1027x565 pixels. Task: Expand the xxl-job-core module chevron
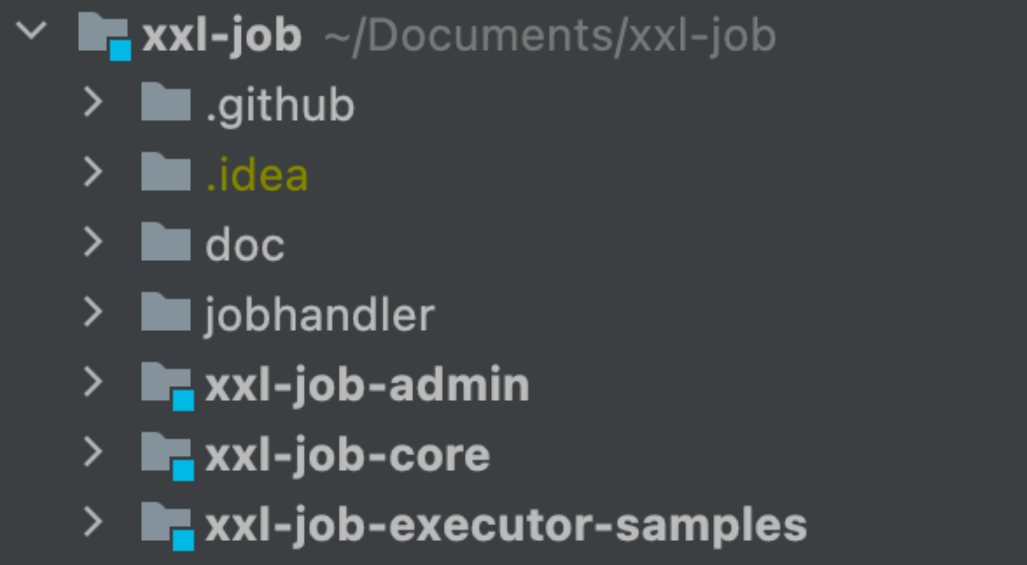point(93,453)
